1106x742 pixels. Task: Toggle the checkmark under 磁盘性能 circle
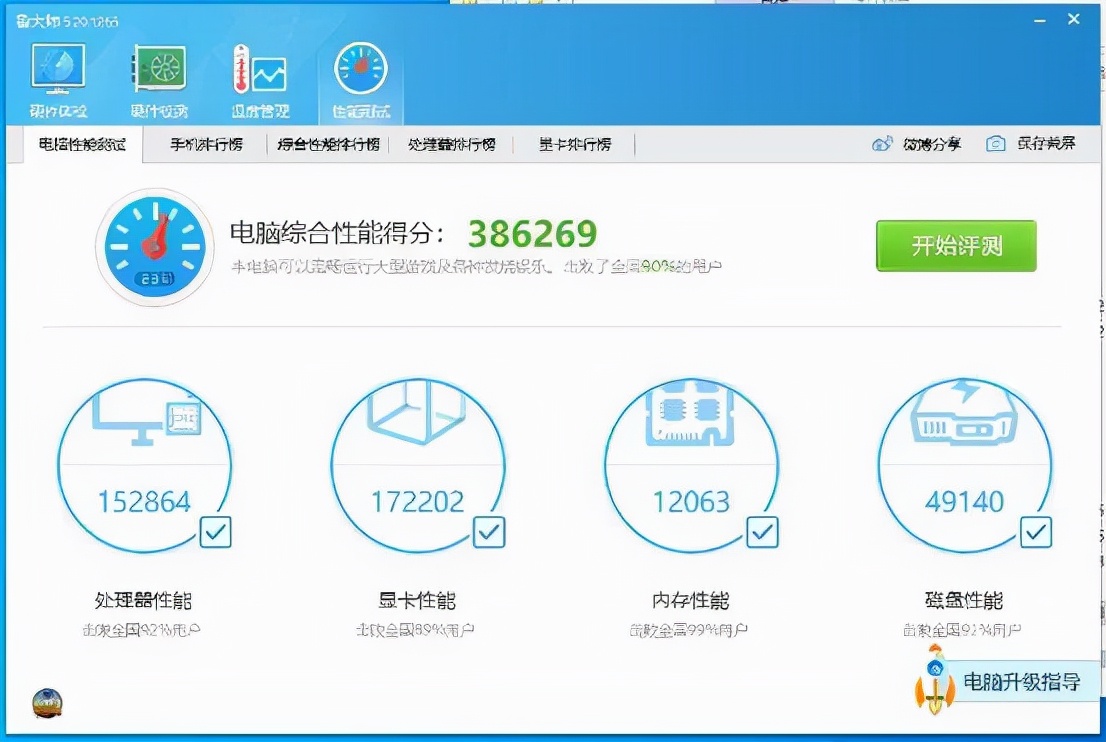tap(1036, 534)
